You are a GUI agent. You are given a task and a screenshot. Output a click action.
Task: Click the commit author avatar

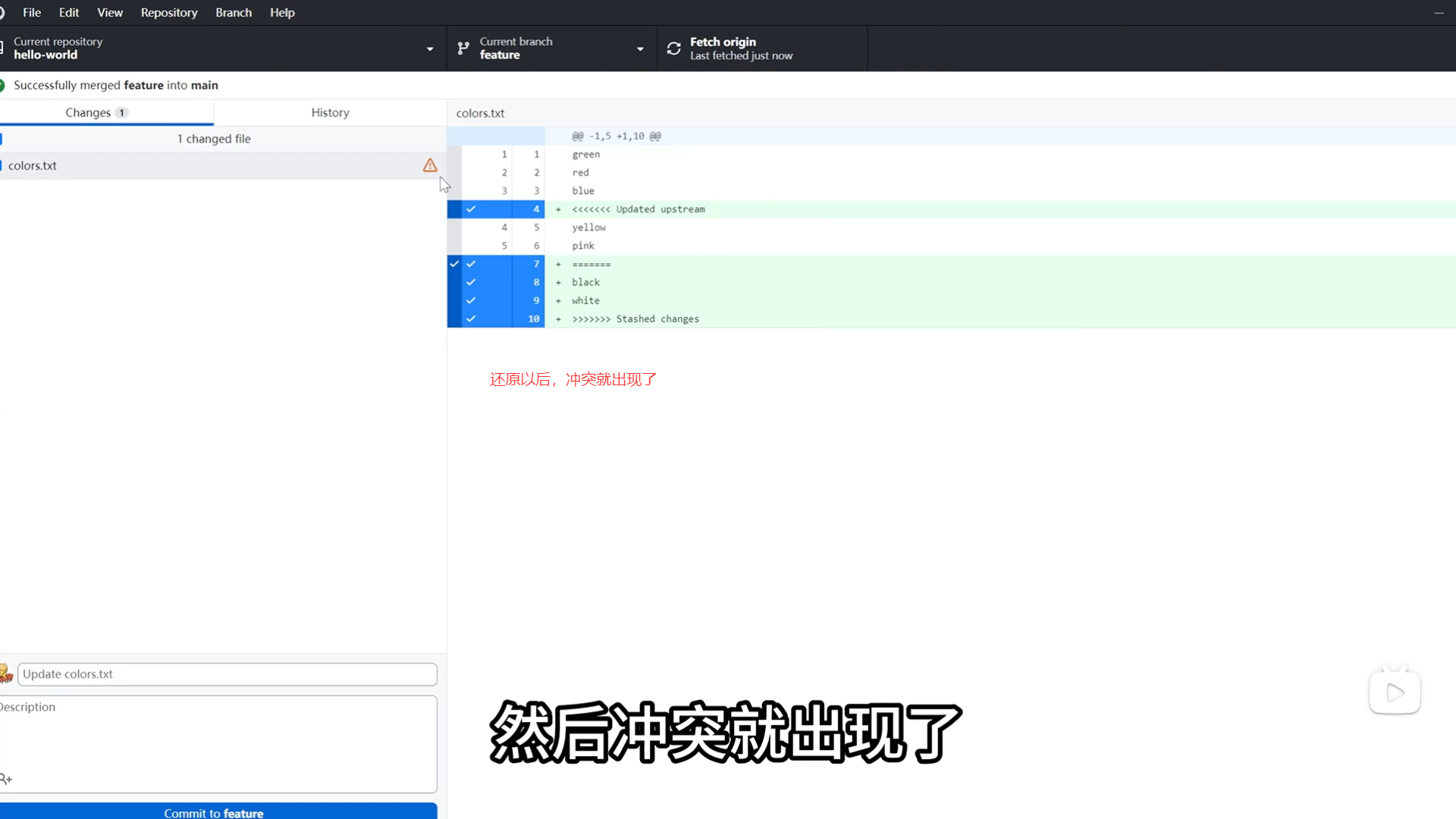coord(6,673)
